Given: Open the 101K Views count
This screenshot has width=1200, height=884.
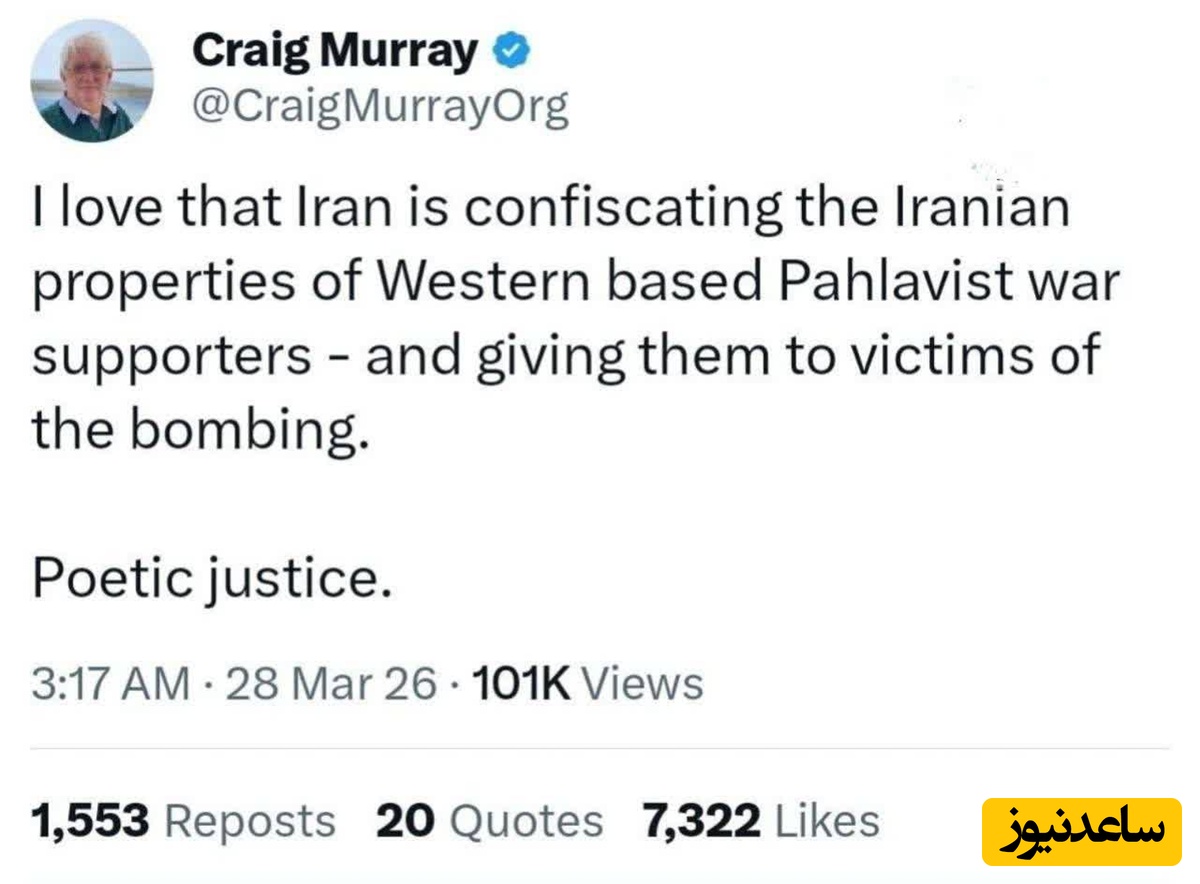Looking at the screenshot, I should (587, 684).
